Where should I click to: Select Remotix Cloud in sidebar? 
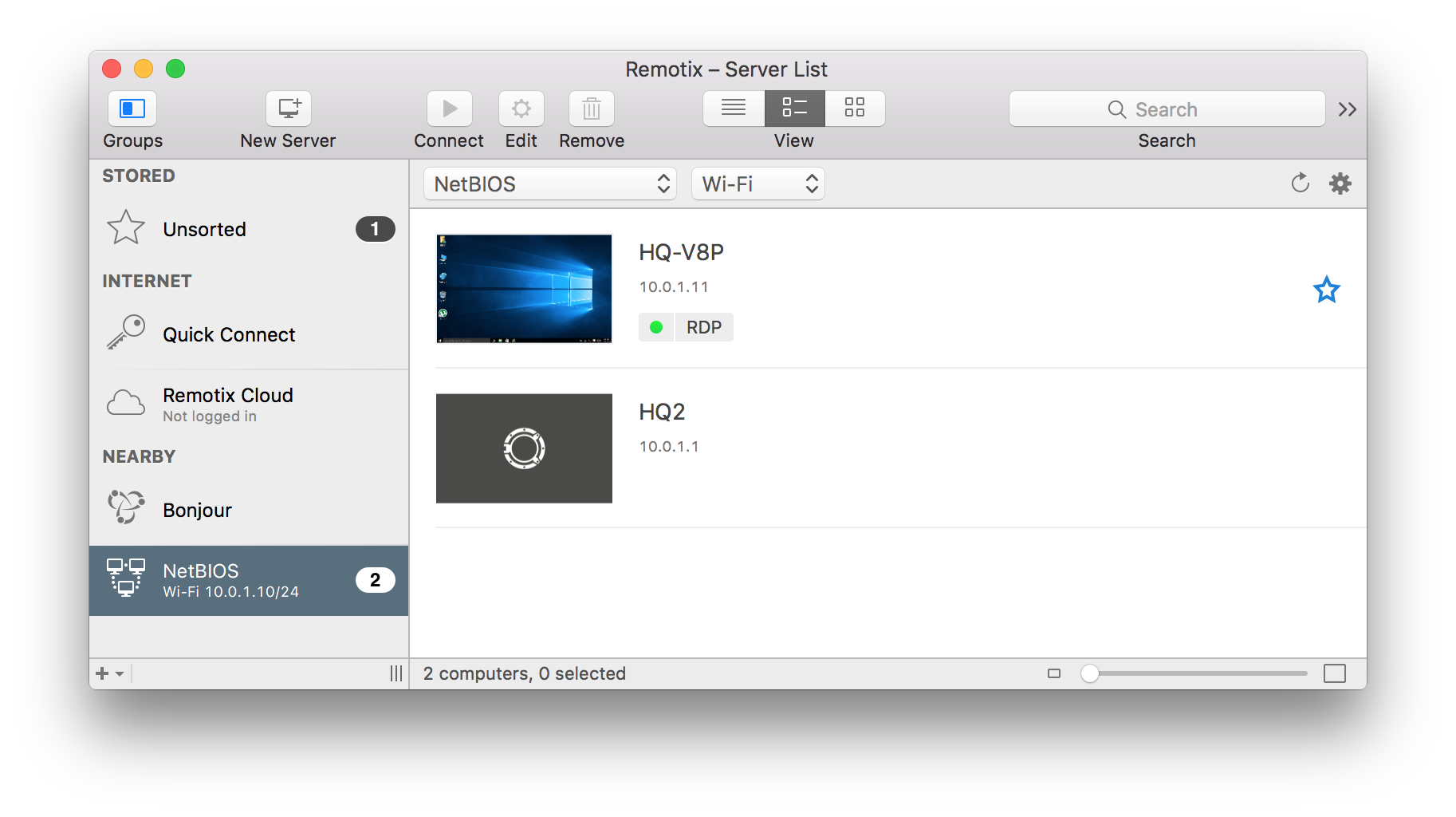tap(249, 404)
